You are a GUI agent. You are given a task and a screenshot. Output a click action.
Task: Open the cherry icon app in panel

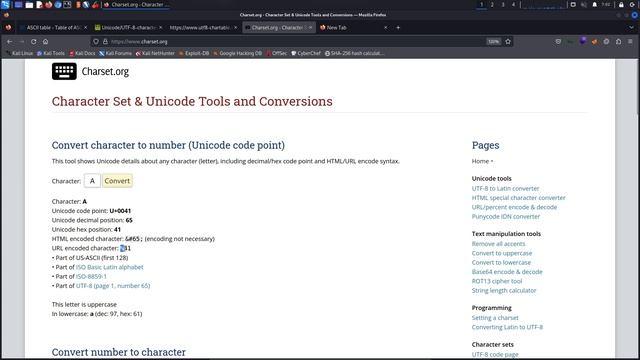click(x=96, y=5)
